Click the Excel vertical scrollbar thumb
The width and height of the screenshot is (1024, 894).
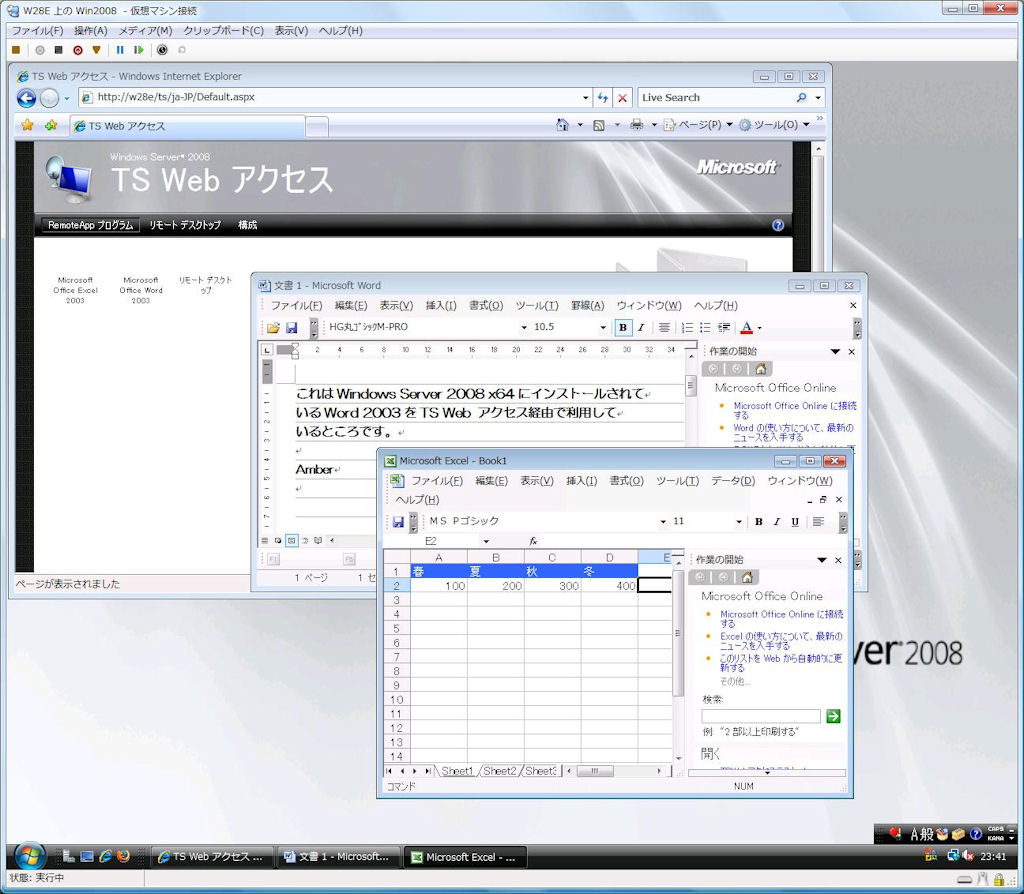[x=677, y=633]
